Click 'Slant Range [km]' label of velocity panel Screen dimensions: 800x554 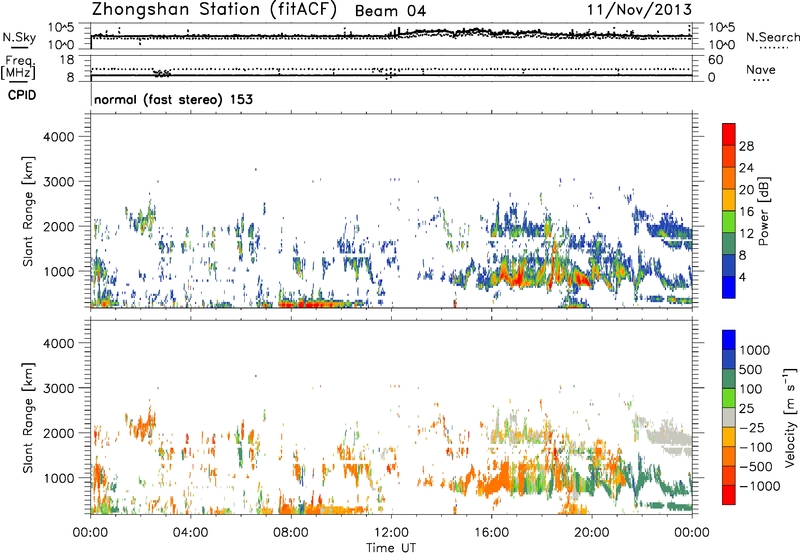pyautogui.click(x=29, y=417)
